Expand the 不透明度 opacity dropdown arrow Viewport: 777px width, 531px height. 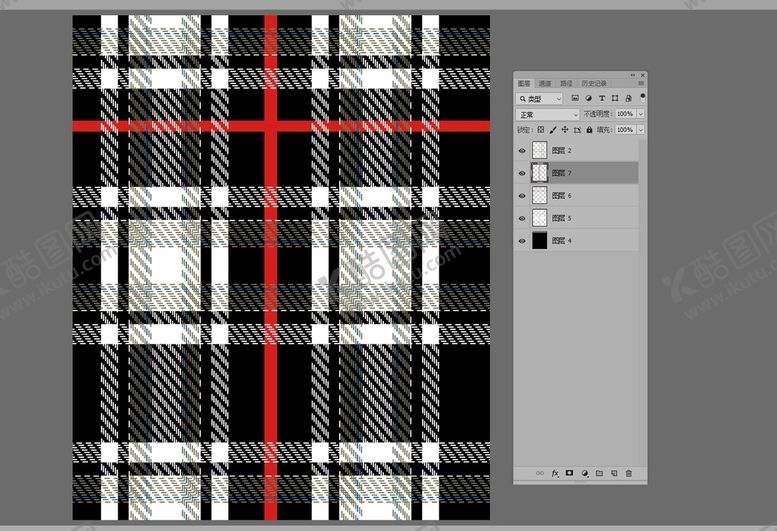tap(640, 115)
